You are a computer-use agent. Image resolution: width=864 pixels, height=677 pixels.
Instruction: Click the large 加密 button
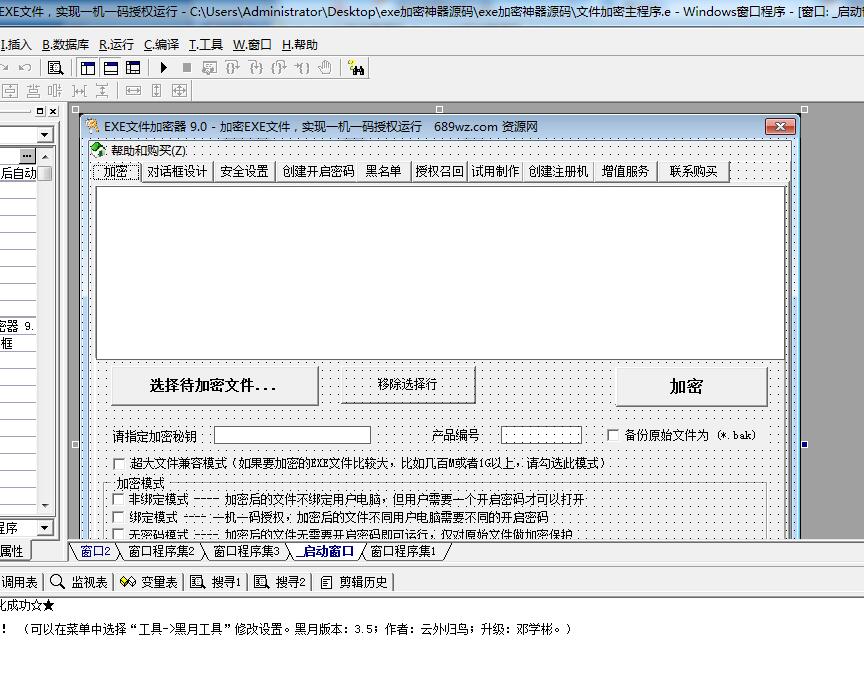coord(692,386)
